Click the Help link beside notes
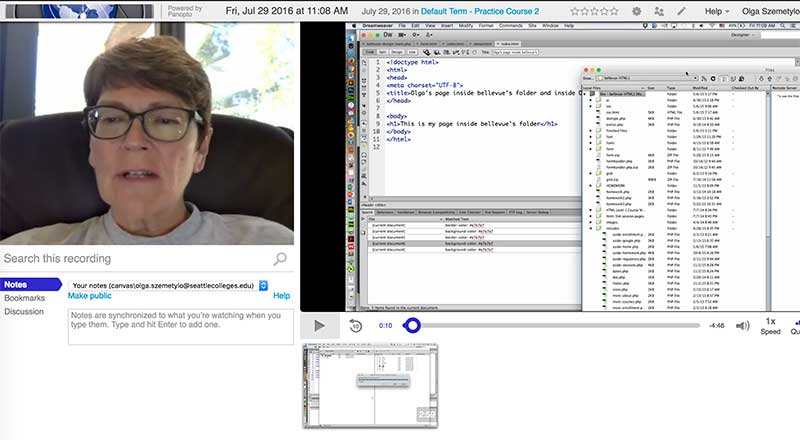The image size is (800, 440). [x=281, y=296]
